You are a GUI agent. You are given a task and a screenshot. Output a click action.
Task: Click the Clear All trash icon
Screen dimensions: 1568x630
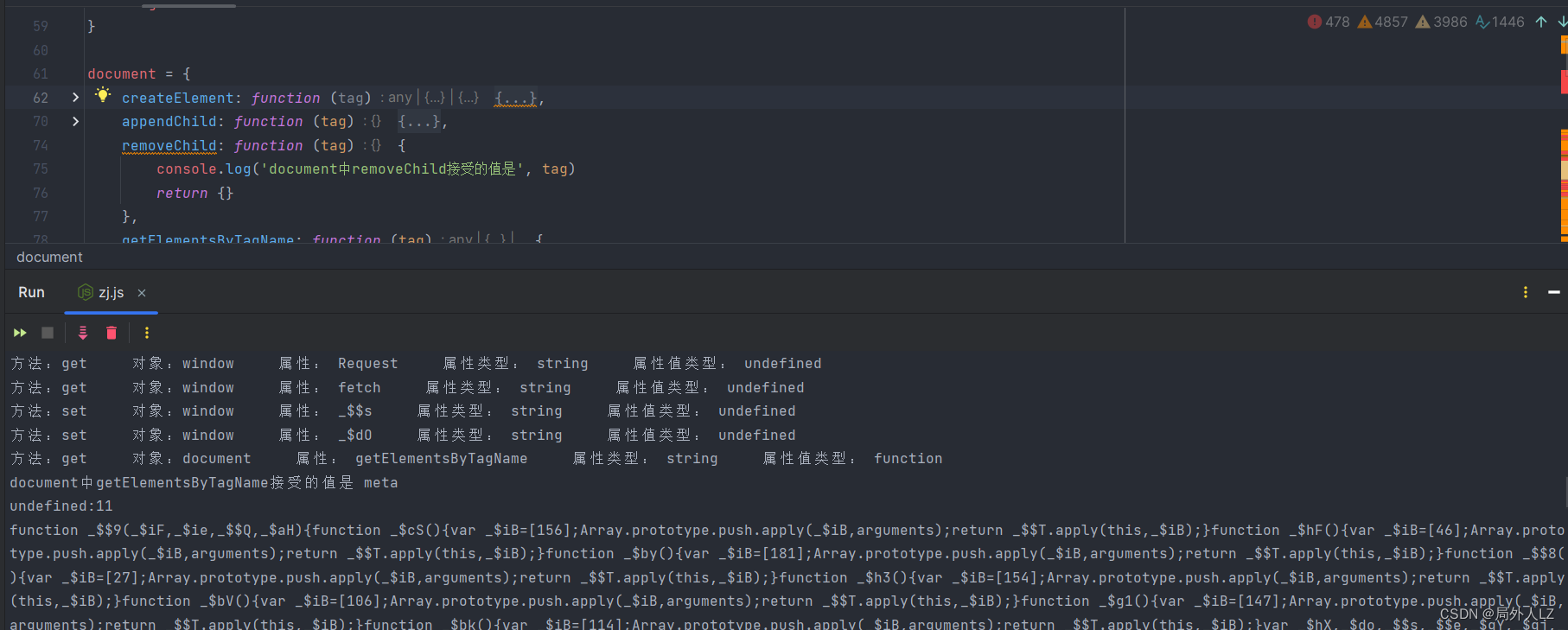[x=112, y=333]
